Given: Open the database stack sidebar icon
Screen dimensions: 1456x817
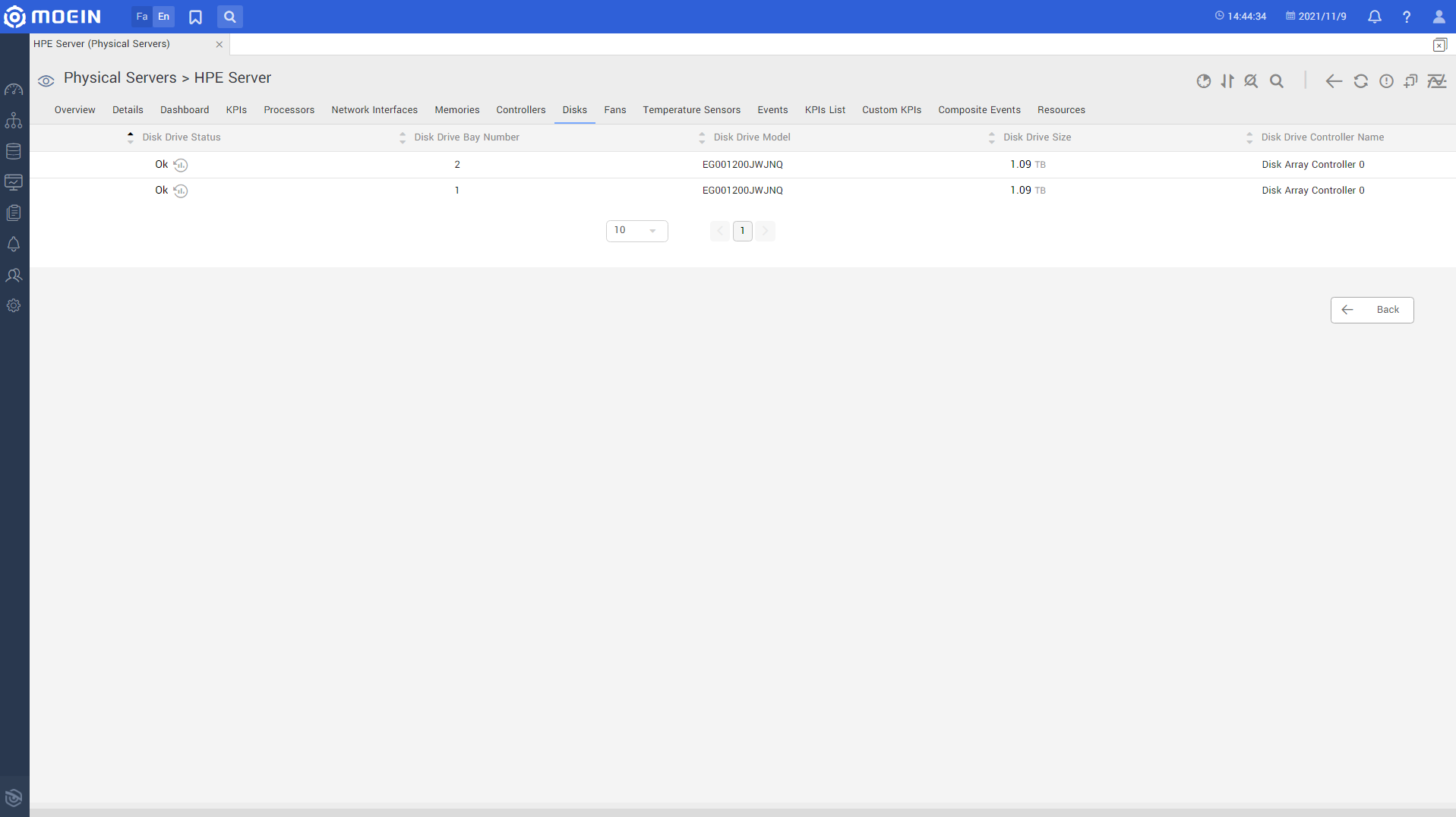Looking at the screenshot, I should (14, 151).
